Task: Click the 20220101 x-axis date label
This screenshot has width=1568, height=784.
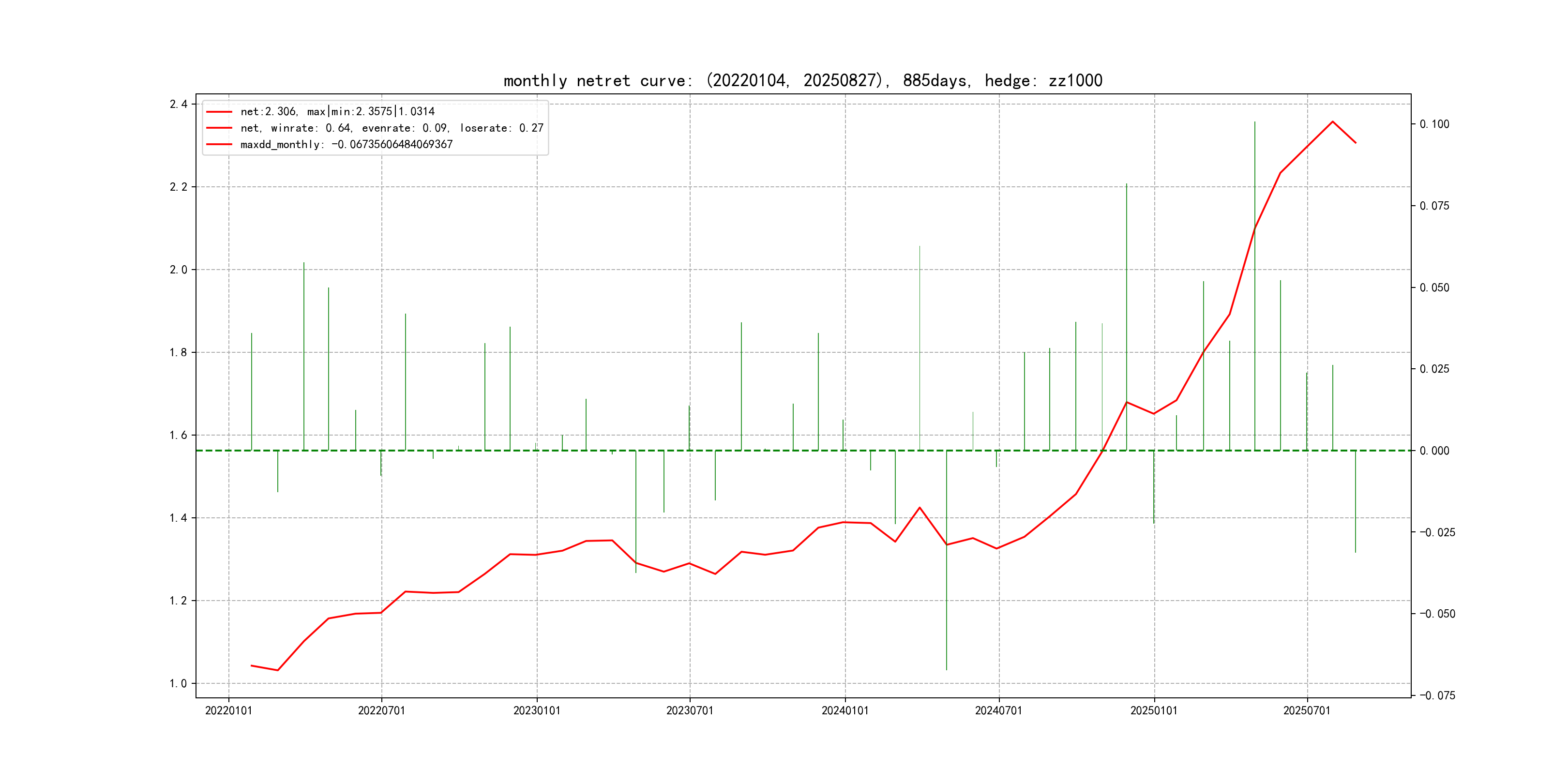Action: click(228, 711)
